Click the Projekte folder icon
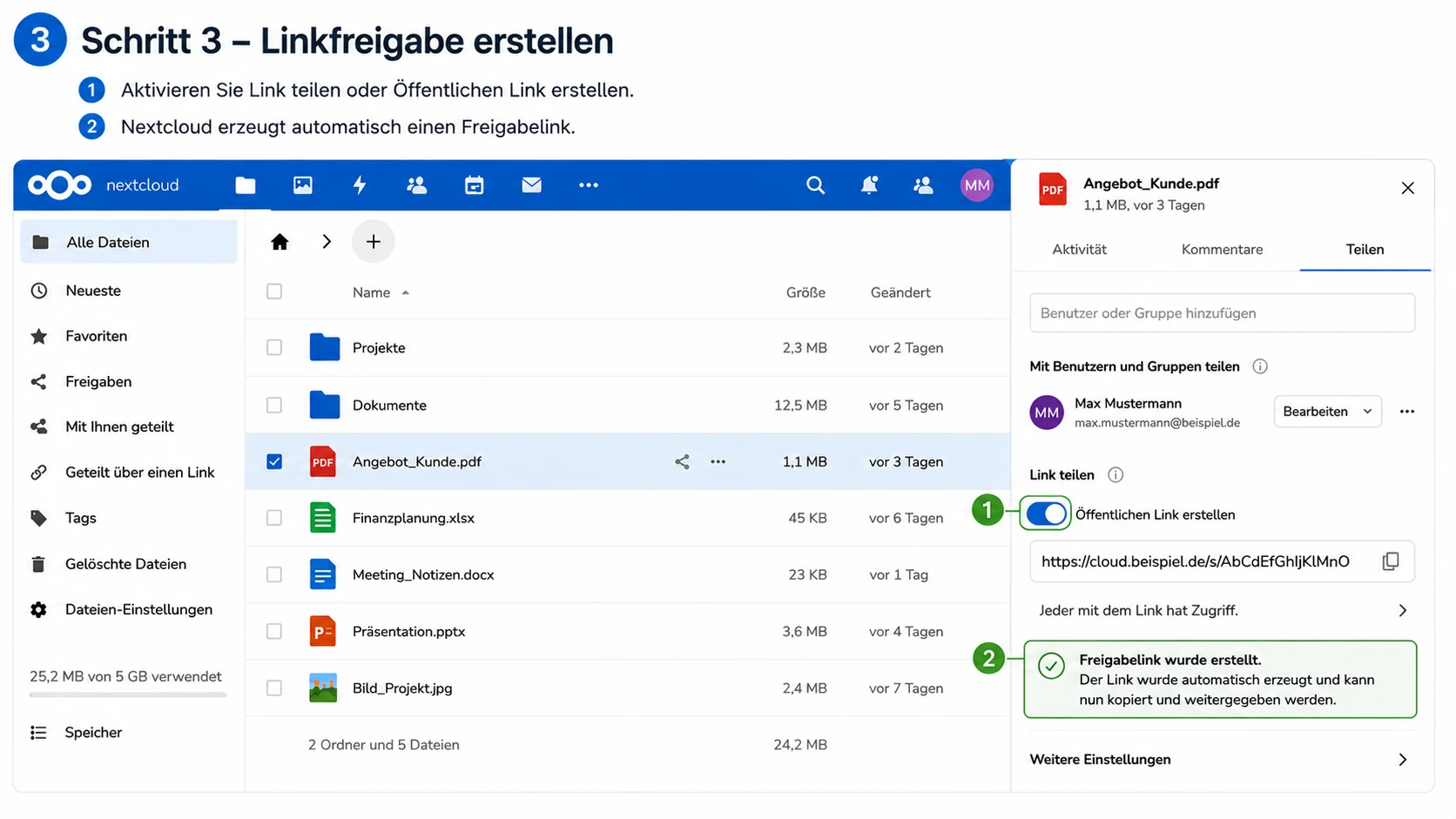The width and height of the screenshot is (1456, 819). (x=324, y=347)
